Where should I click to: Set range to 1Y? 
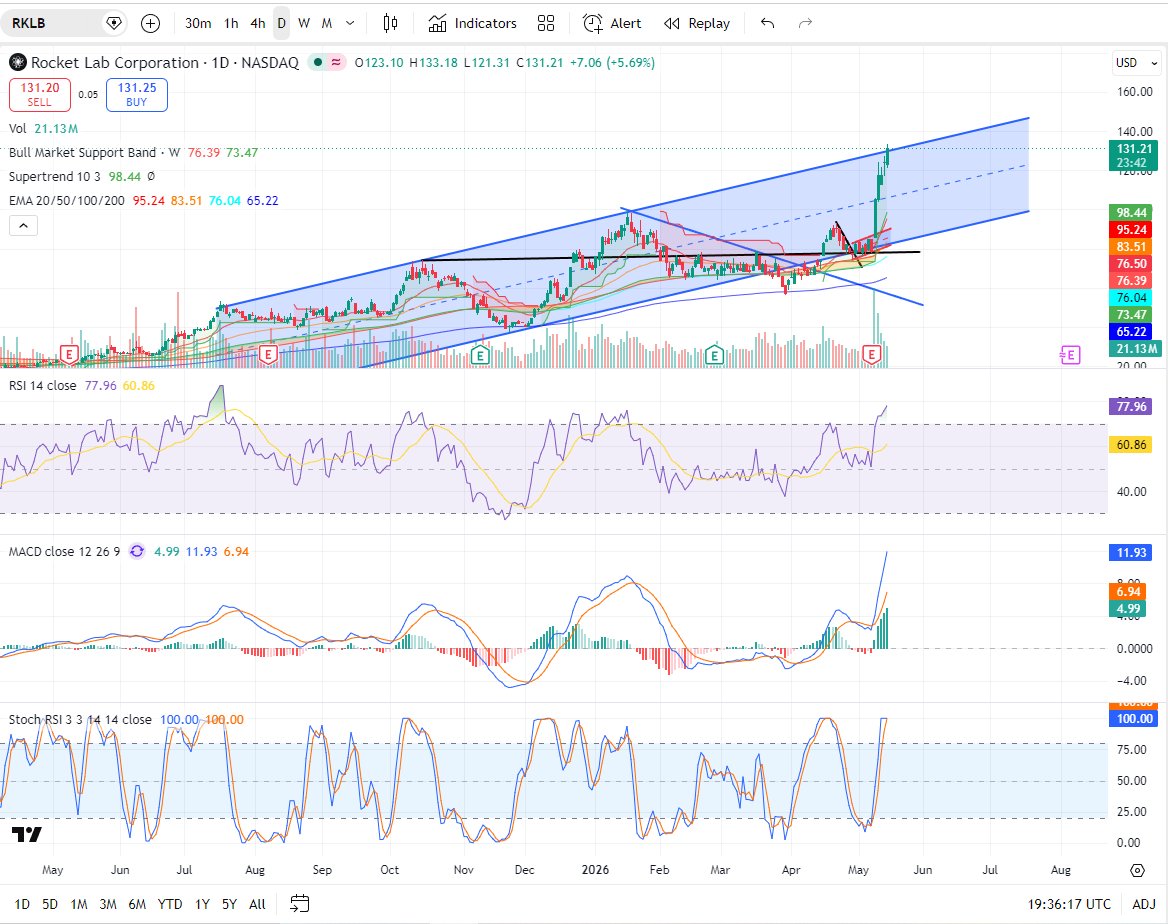(202, 904)
